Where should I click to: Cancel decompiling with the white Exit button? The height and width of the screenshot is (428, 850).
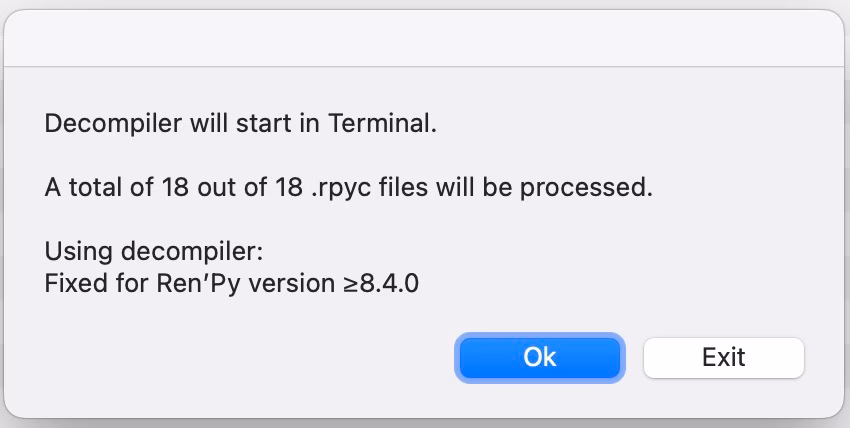[x=723, y=357]
